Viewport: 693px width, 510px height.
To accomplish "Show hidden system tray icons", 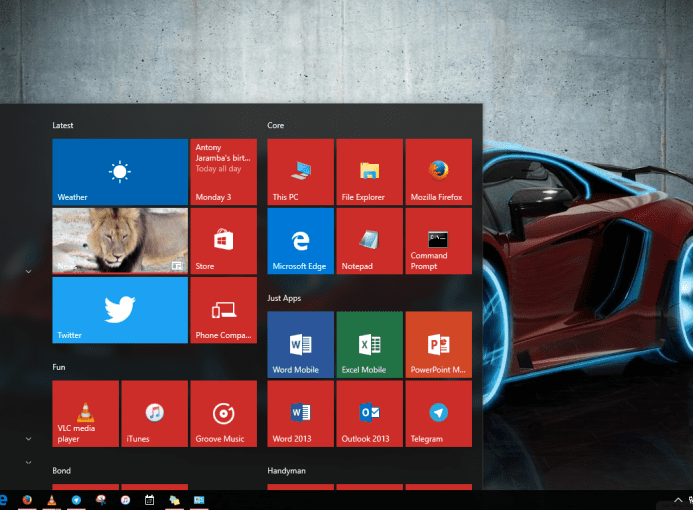I will pyautogui.click(x=678, y=500).
